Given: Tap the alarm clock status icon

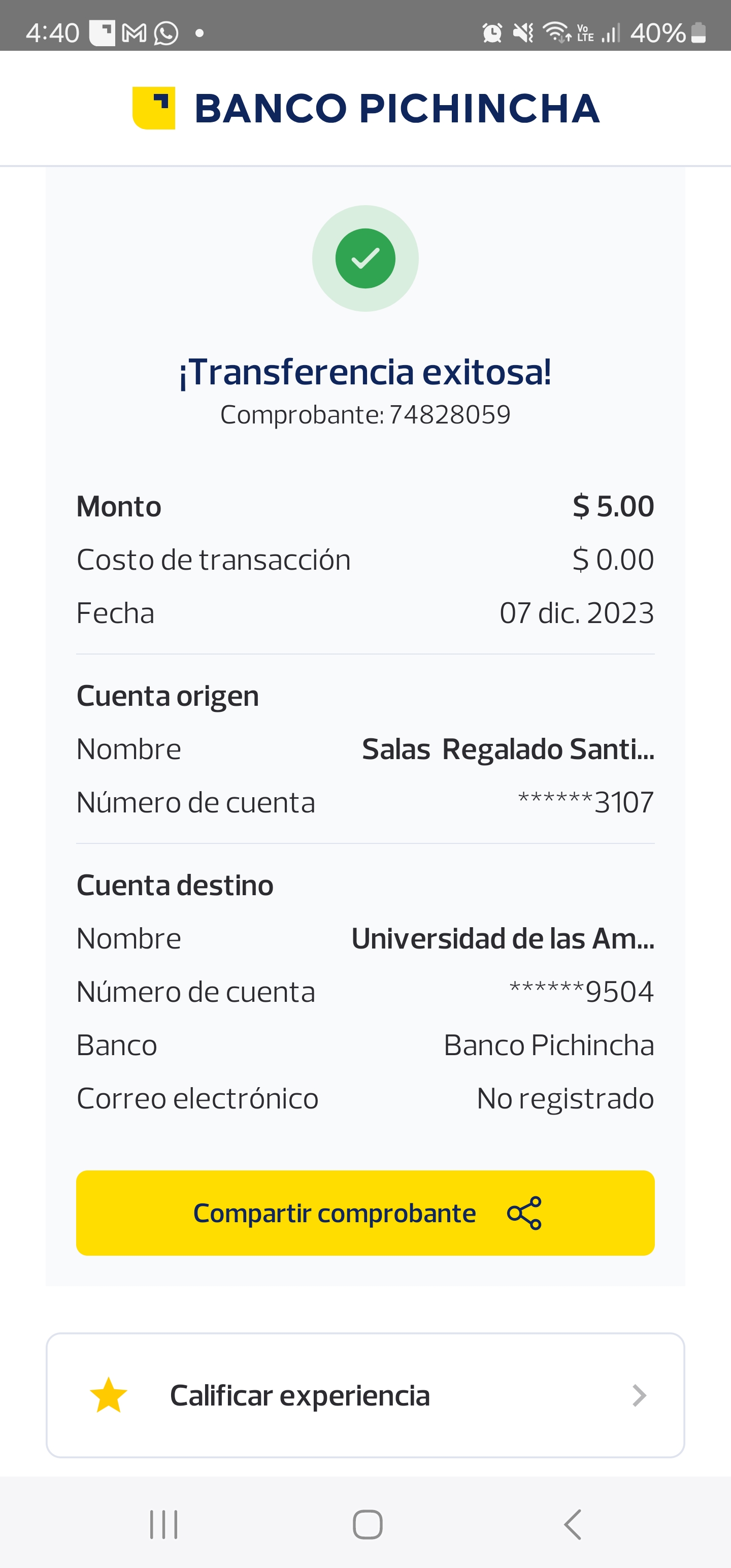Looking at the screenshot, I should [x=492, y=33].
